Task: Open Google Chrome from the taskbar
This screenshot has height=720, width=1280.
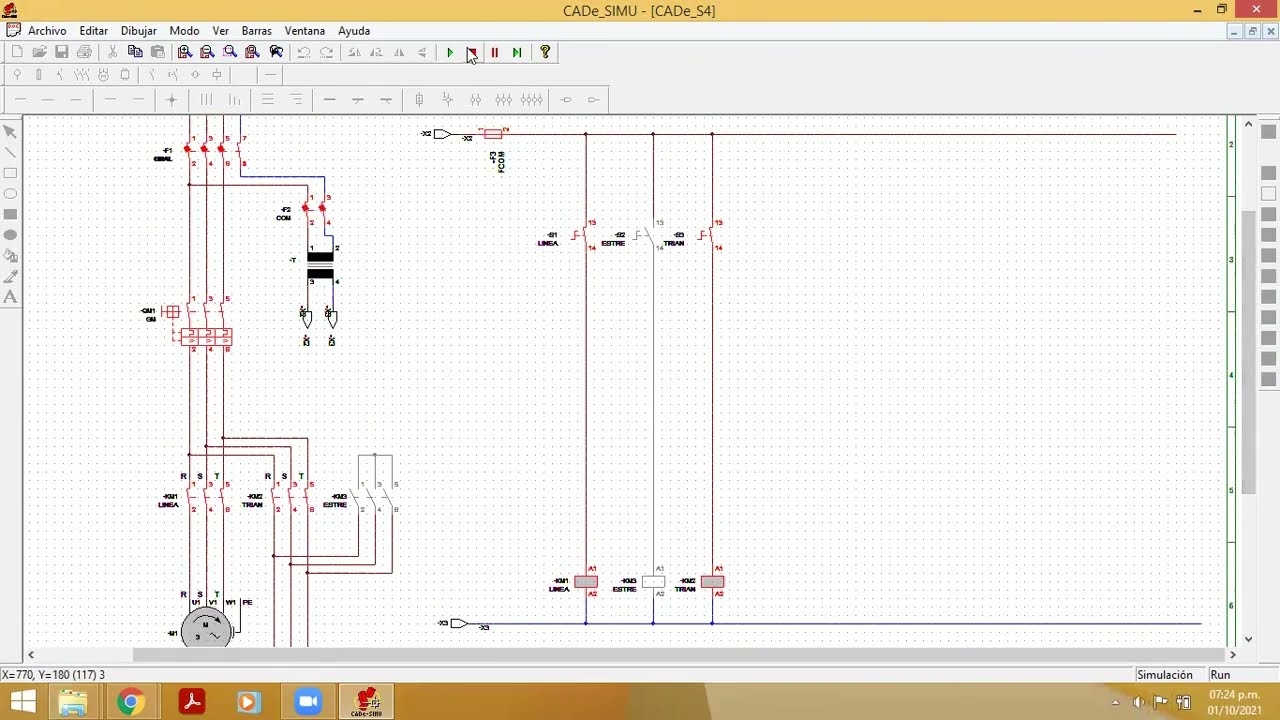Action: point(131,702)
